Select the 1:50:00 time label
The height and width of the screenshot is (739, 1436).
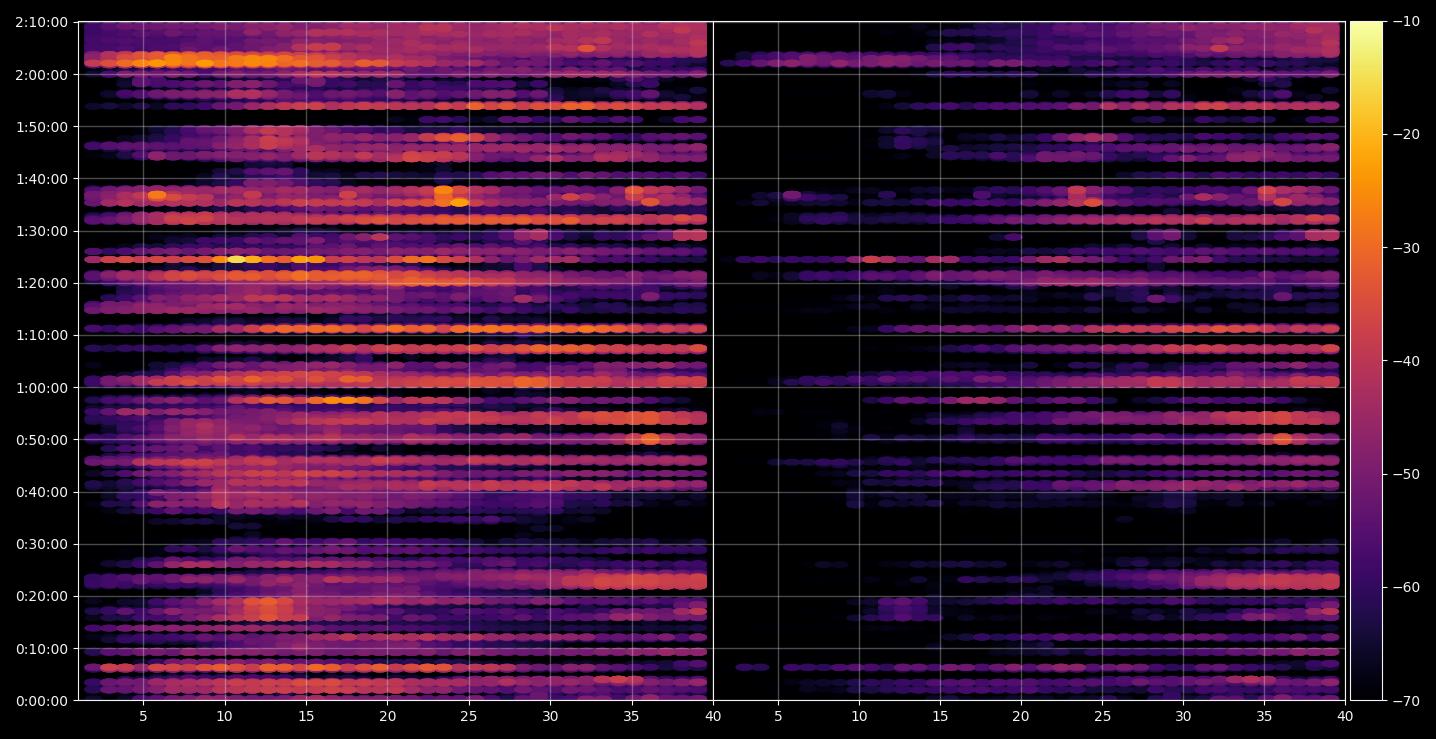[42, 126]
